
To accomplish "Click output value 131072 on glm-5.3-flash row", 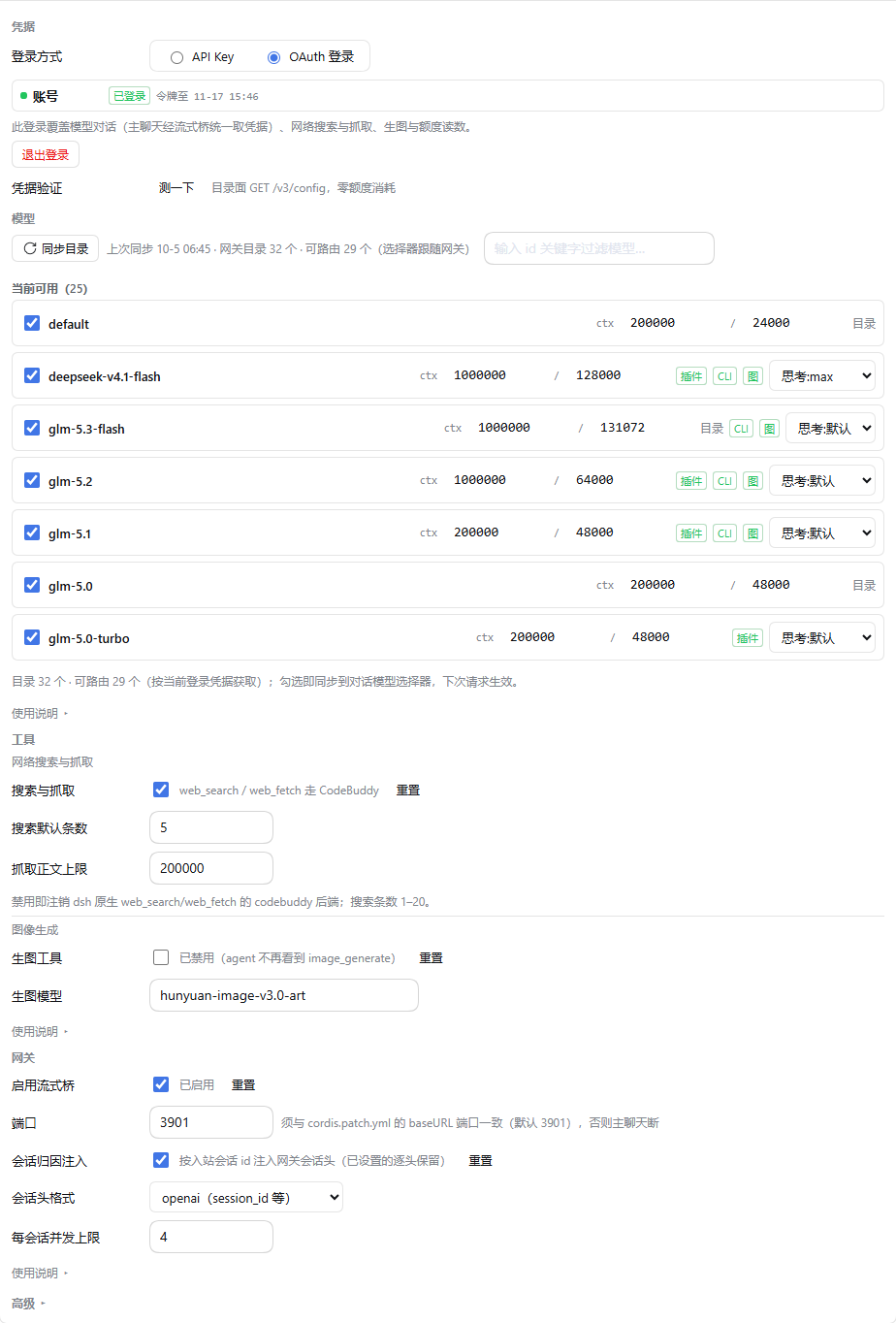I will (623, 428).
